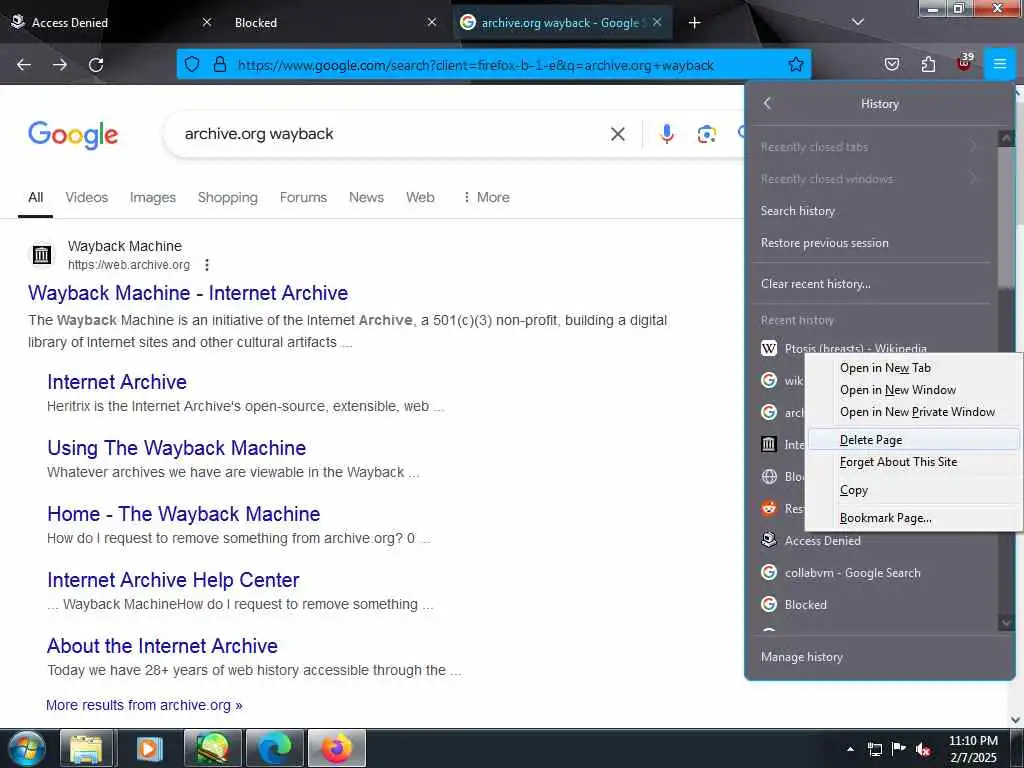The image size is (1024, 768).
Task: Close the archive.org wayback Google tab
Action: tap(657, 22)
